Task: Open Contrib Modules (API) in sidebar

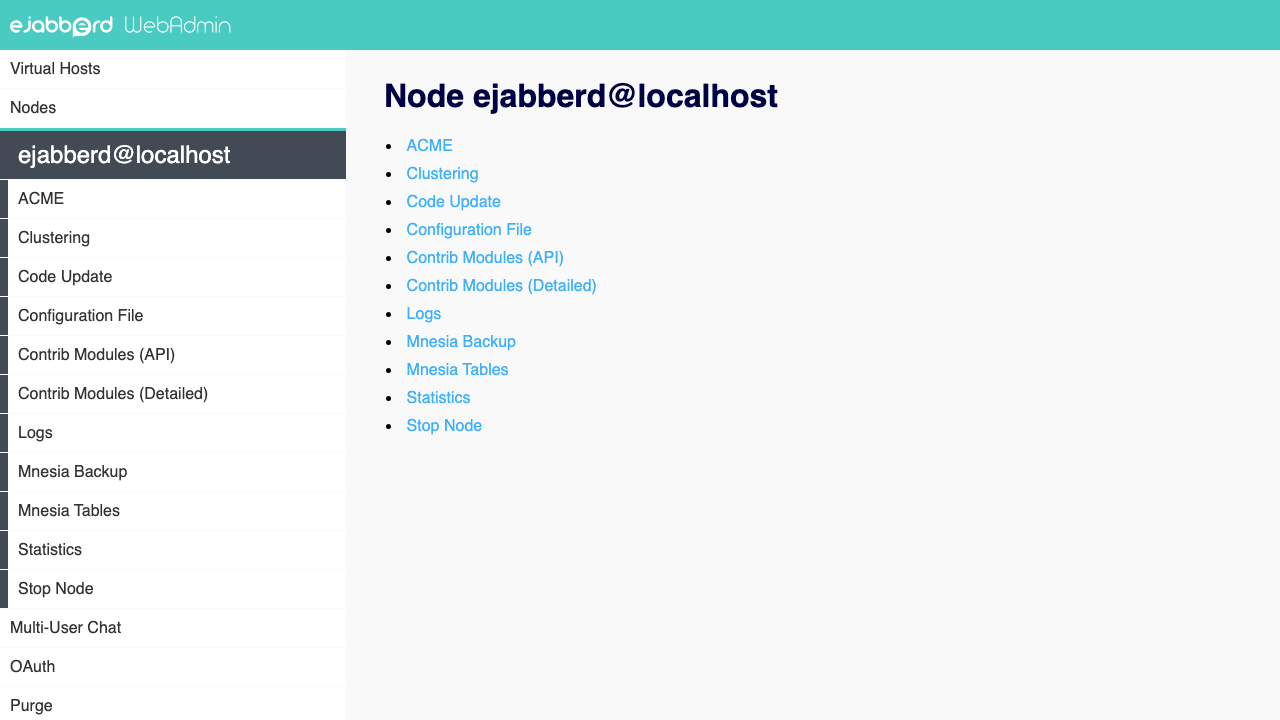Action: 177,355
